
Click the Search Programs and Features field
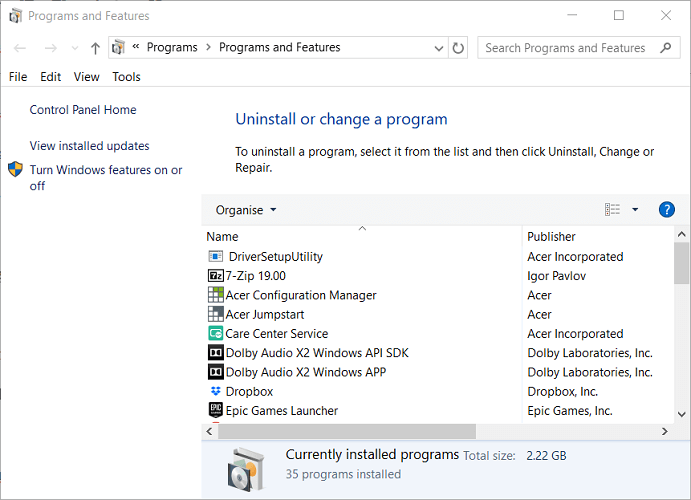click(565, 48)
